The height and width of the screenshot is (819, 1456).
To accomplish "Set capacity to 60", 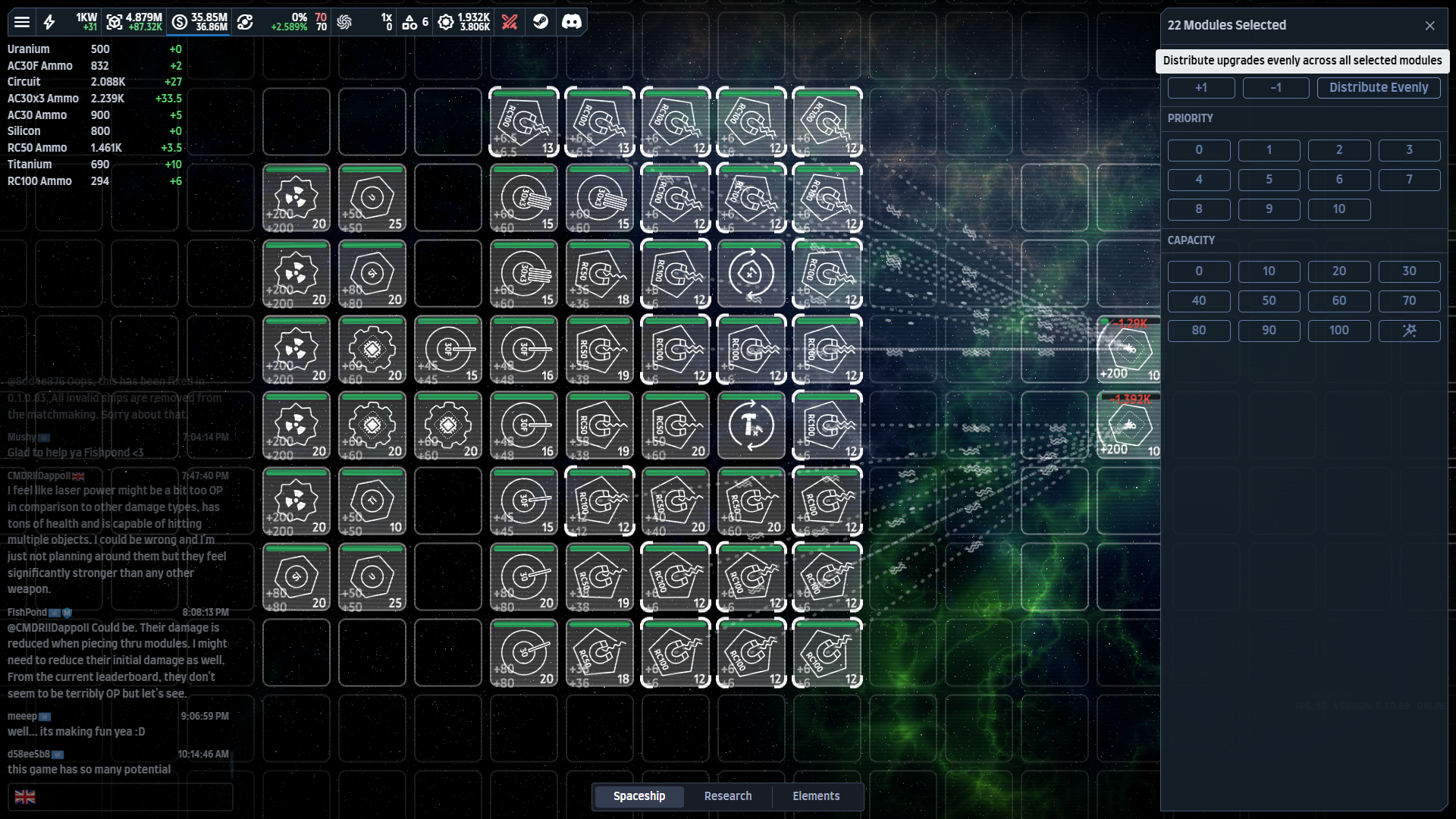I will pyautogui.click(x=1339, y=301).
